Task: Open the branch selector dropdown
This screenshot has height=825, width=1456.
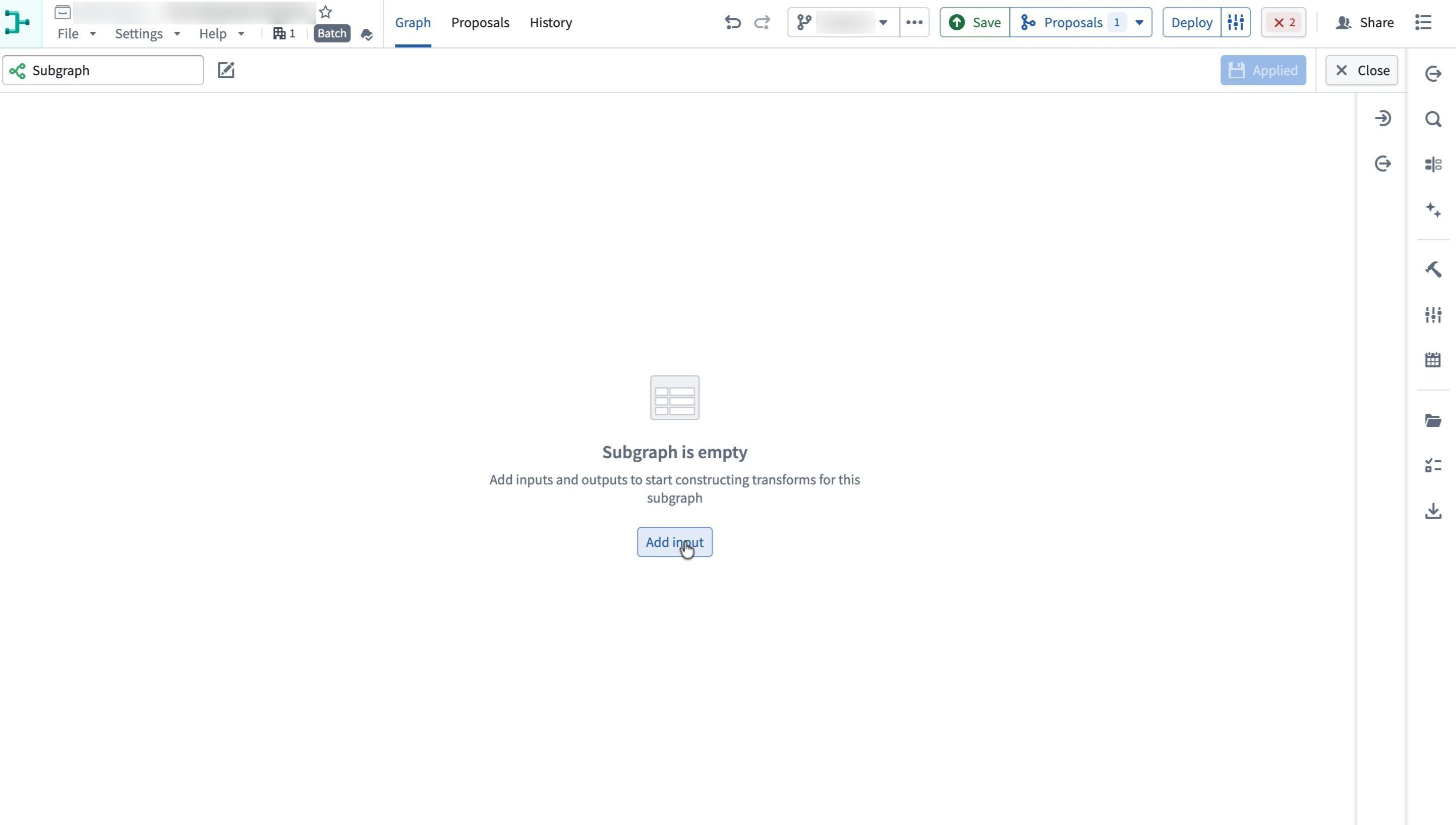Action: [x=843, y=23]
